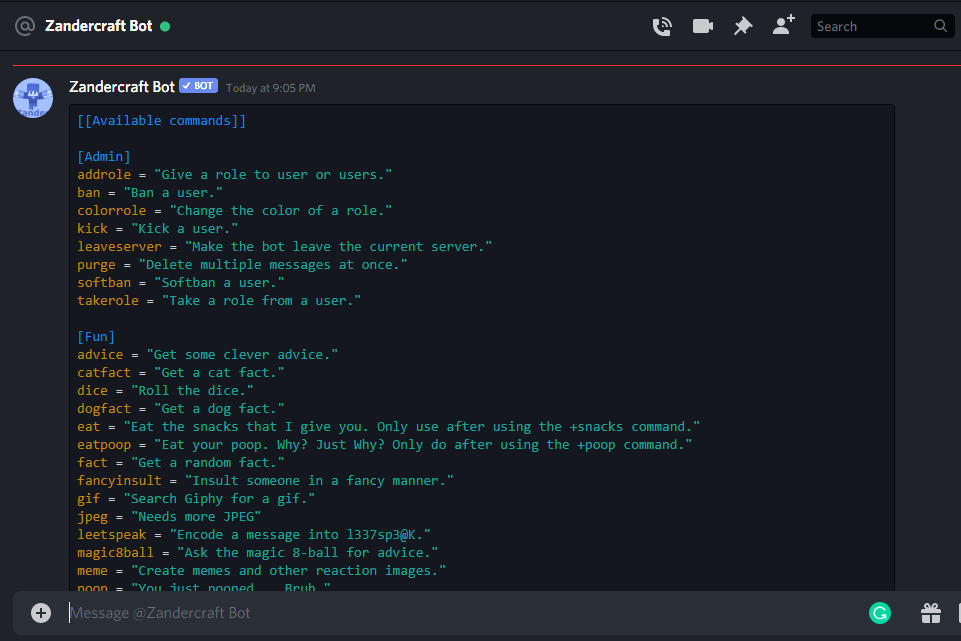Click the softban command line
The height and width of the screenshot is (641, 961).
click(181, 283)
